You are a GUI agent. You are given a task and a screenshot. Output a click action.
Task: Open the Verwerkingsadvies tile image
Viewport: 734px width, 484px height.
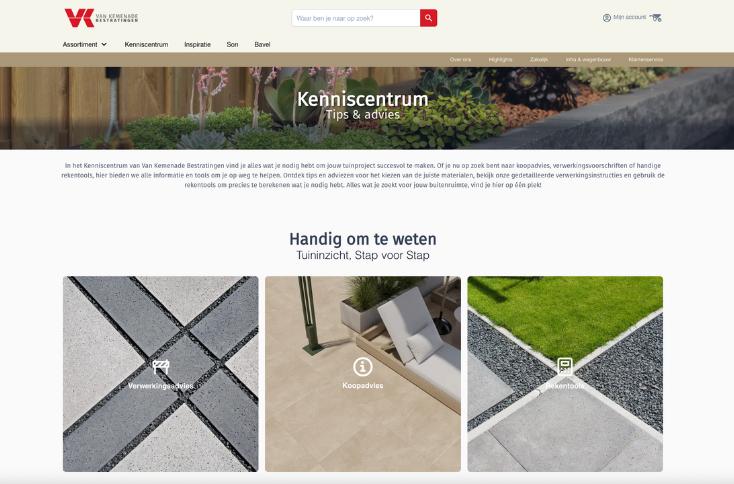[x=161, y=374]
